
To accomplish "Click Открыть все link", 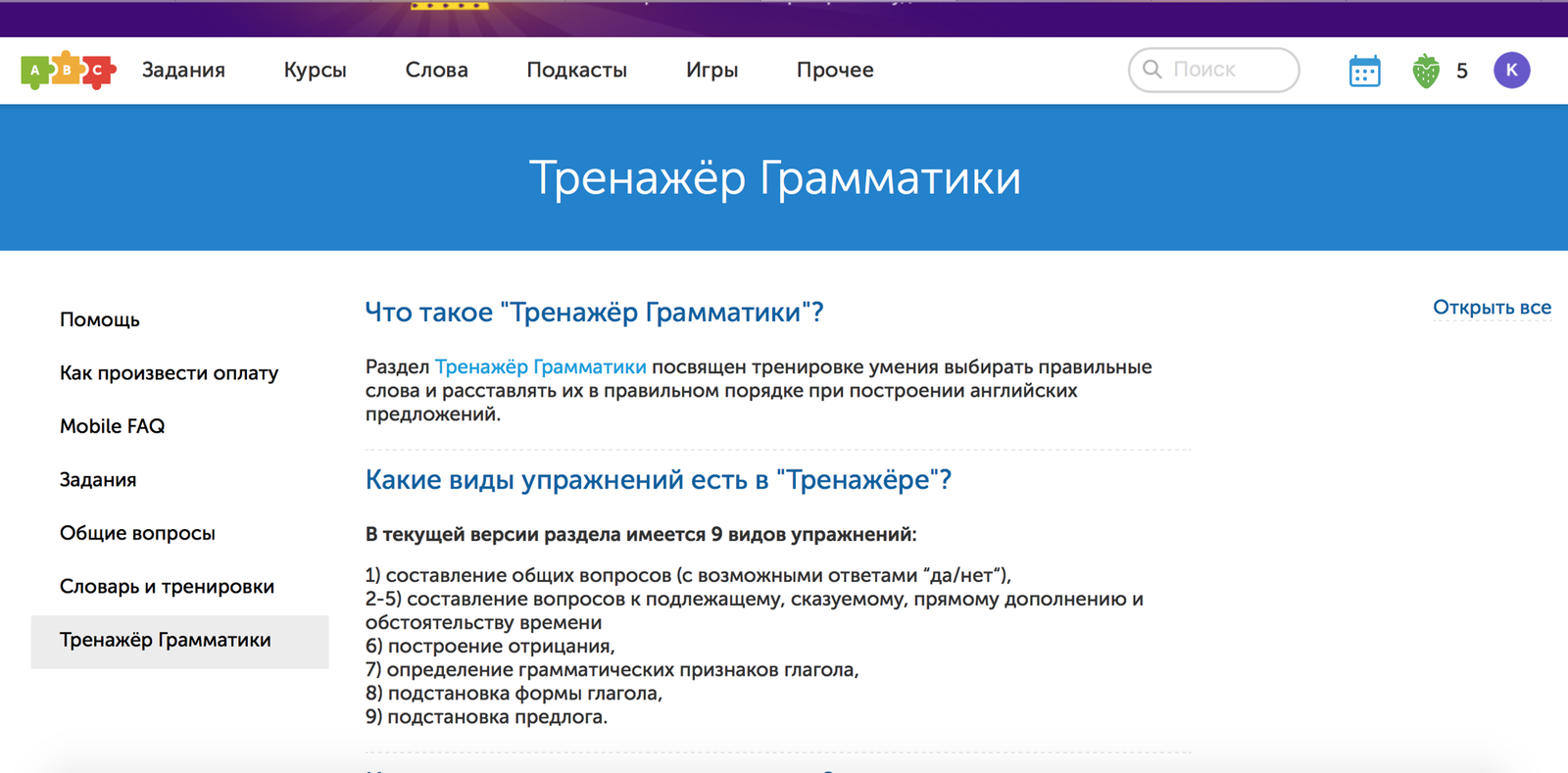I will (1492, 308).
